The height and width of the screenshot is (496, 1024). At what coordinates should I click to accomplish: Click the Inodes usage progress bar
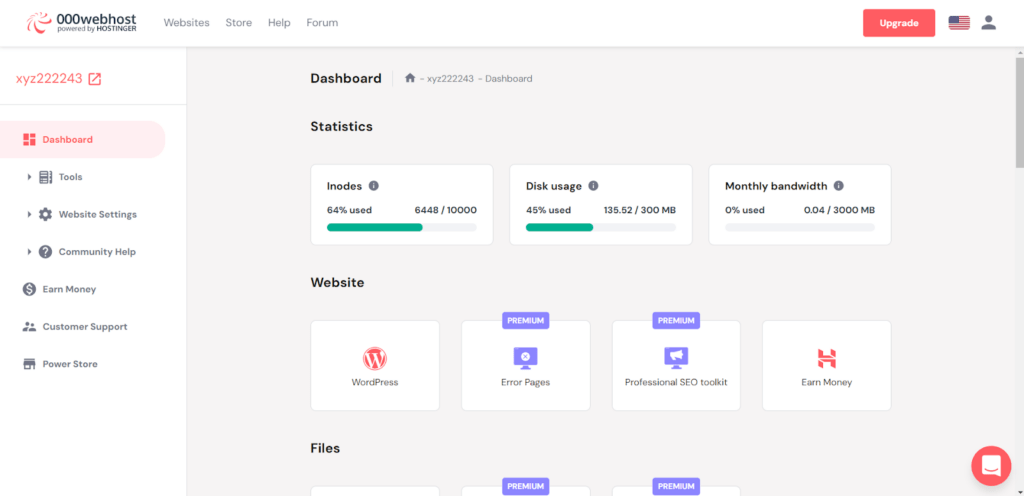click(401, 227)
